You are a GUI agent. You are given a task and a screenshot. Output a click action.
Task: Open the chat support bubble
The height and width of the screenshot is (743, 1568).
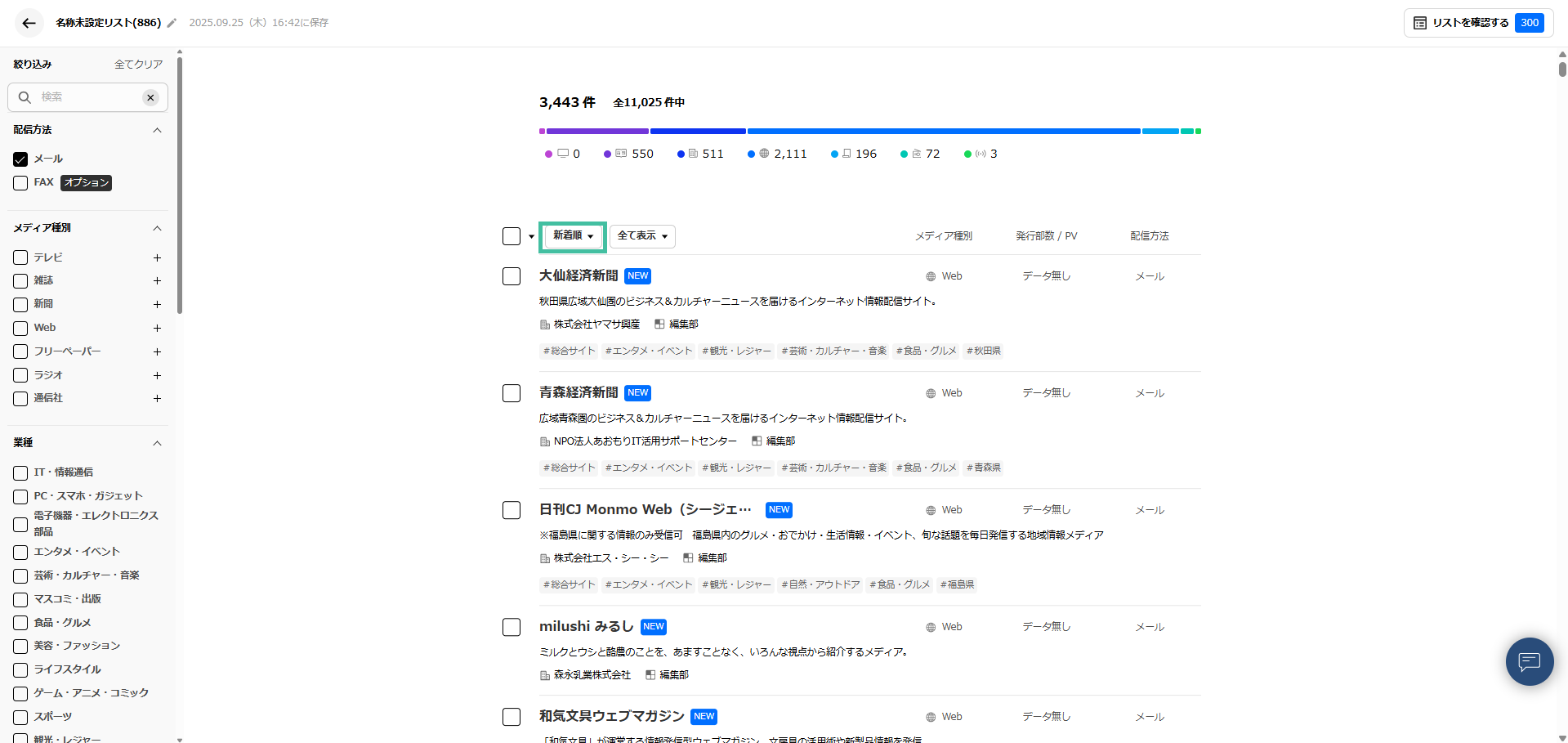coord(1529,661)
